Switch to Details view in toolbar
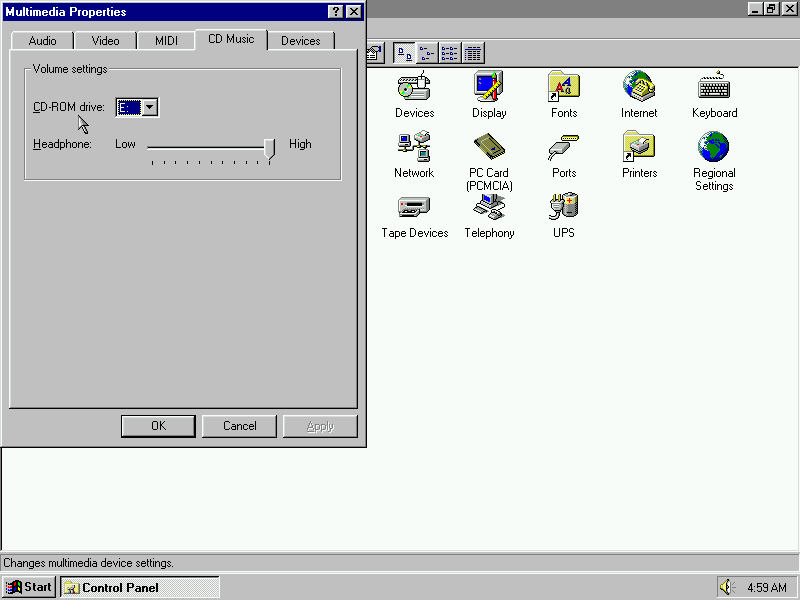 (474, 53)
